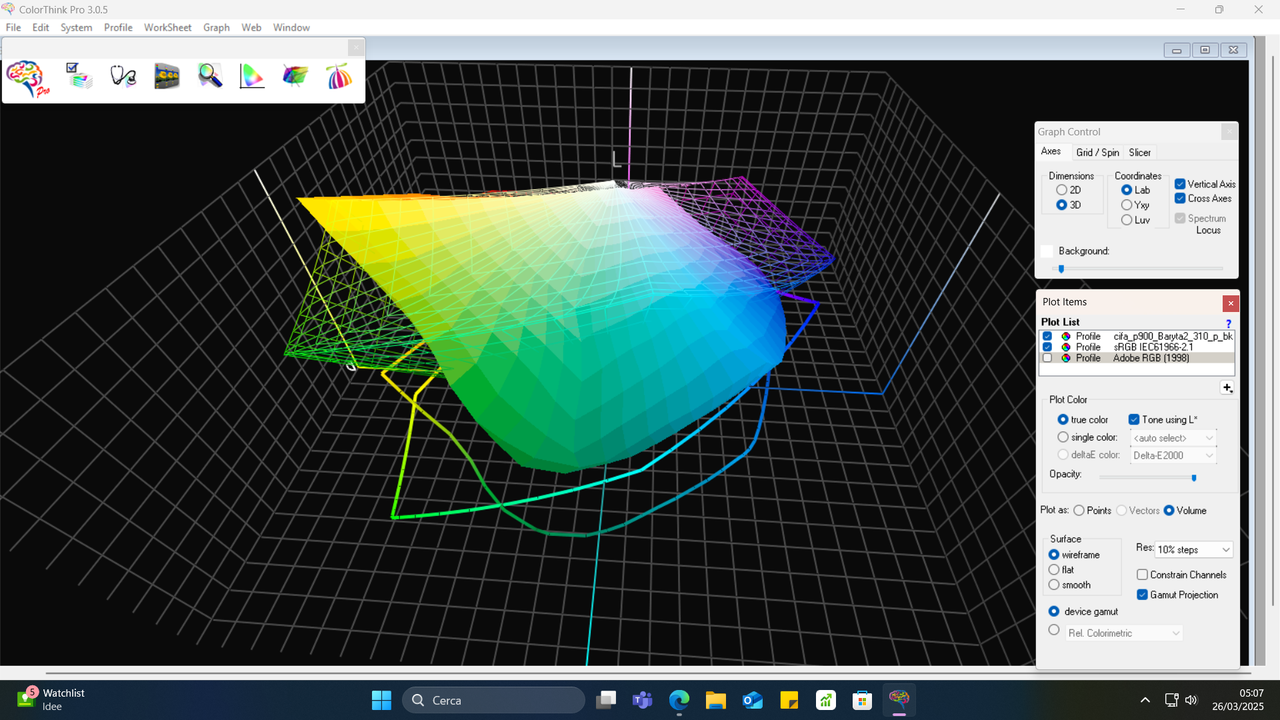Switch to the Grid / Spin tab
This screenshot has width=1280, height=720.
tap(1097, 152)
